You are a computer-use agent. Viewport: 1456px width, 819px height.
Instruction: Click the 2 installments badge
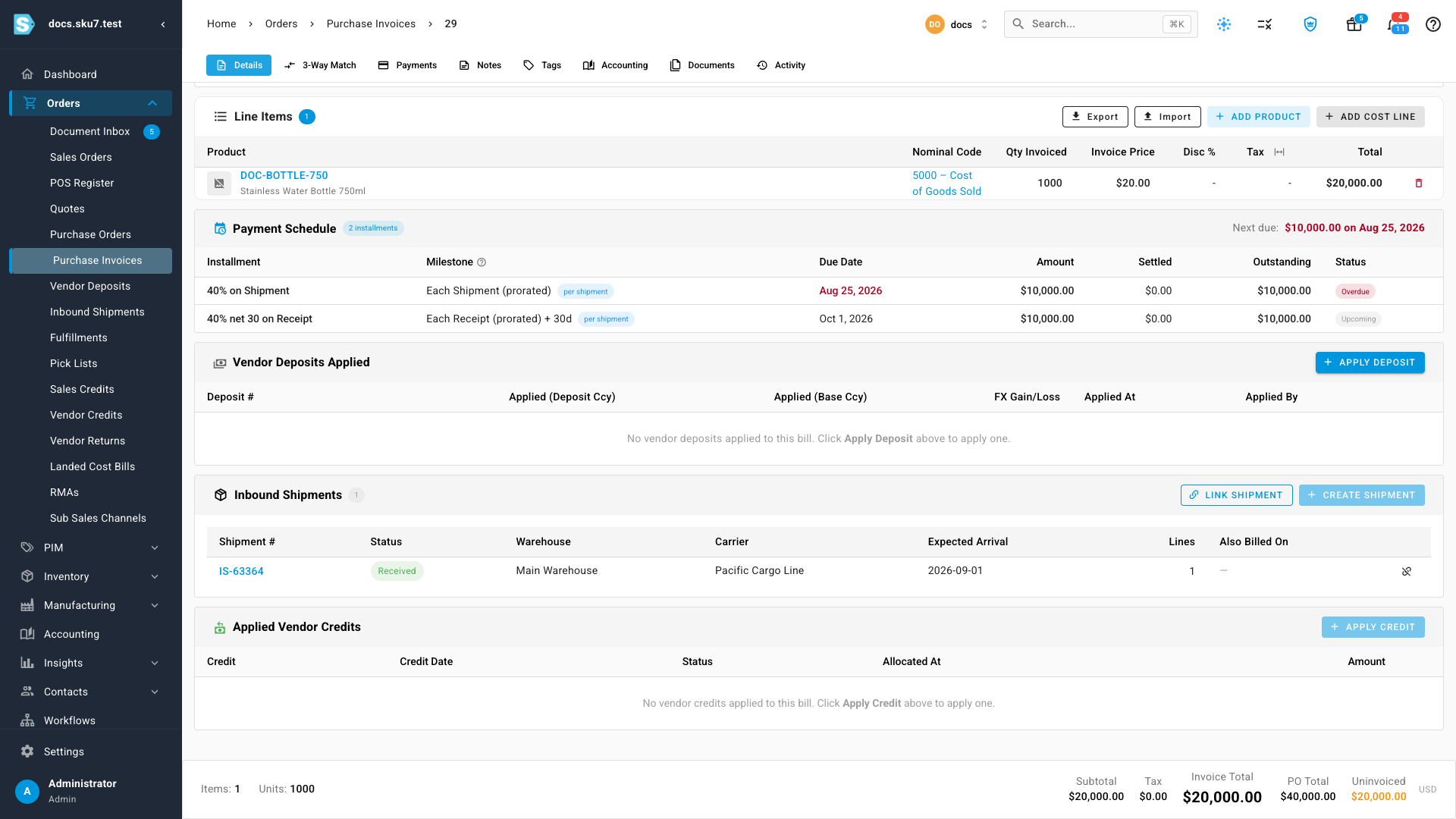coord(373,228)
